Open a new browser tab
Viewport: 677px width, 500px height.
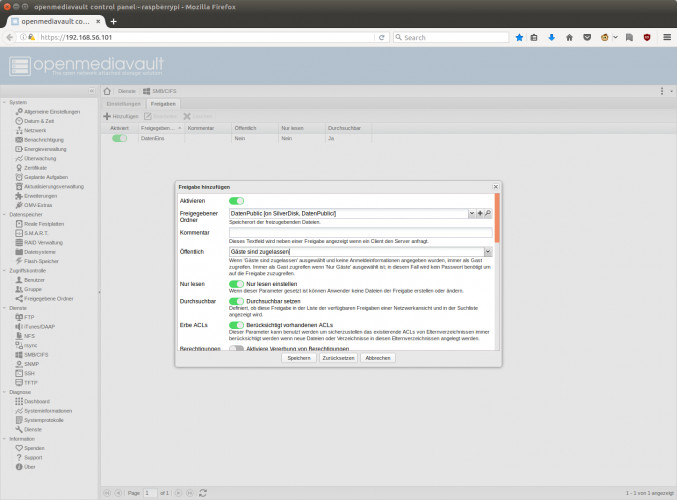tap(114, 21)
